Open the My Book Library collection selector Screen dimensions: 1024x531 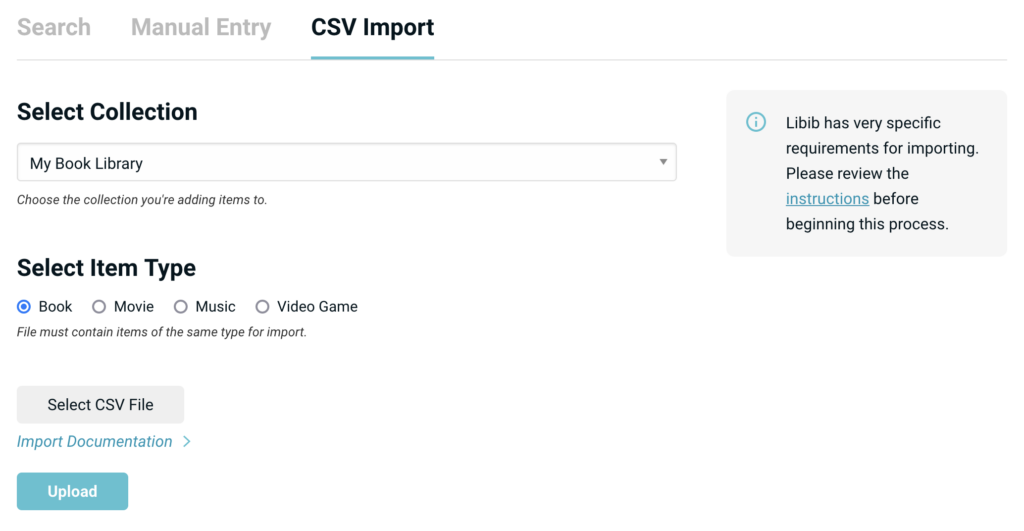click(346, 163)
